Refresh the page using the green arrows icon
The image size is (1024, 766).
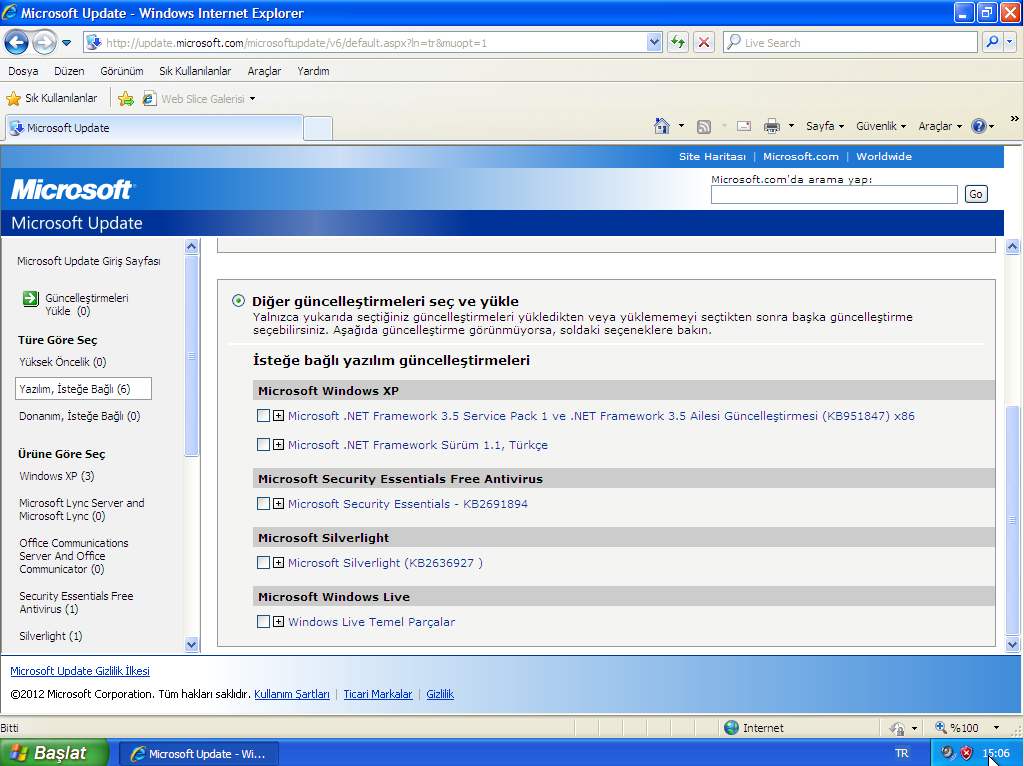tap(678, 42)
